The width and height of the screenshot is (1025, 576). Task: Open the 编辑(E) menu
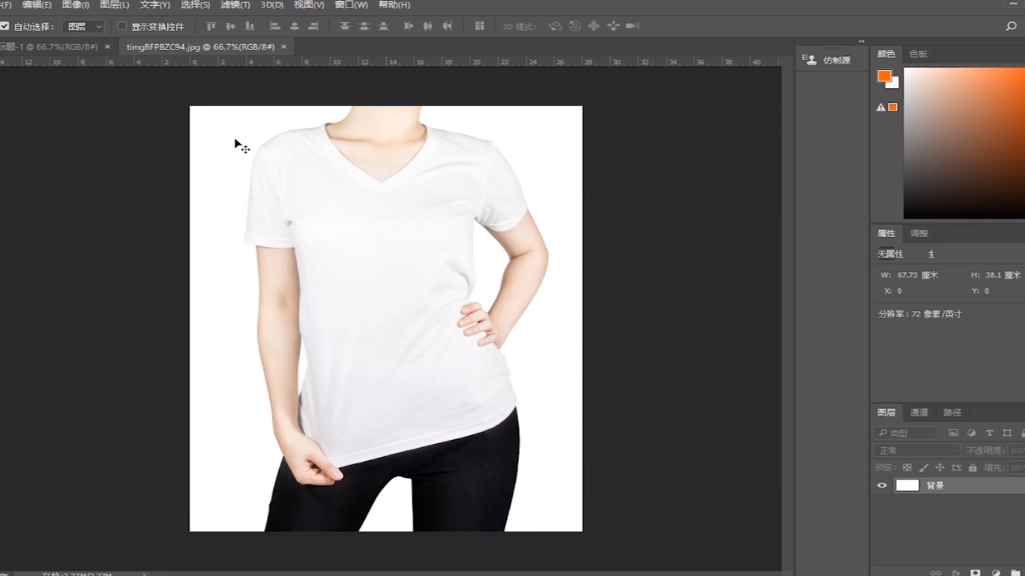(x=37, y=5)
